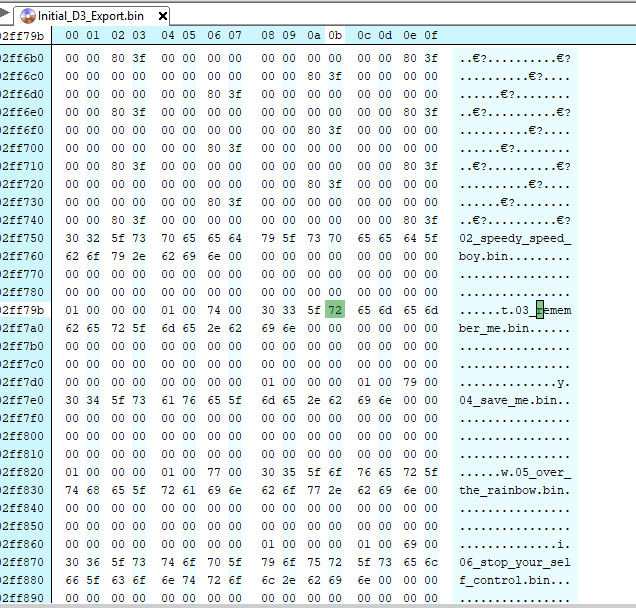Click column header 0f

[x=431, y=35]
